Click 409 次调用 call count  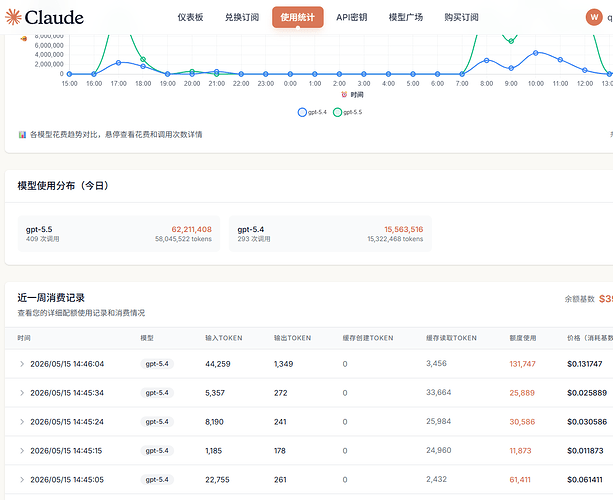point(42,239)
